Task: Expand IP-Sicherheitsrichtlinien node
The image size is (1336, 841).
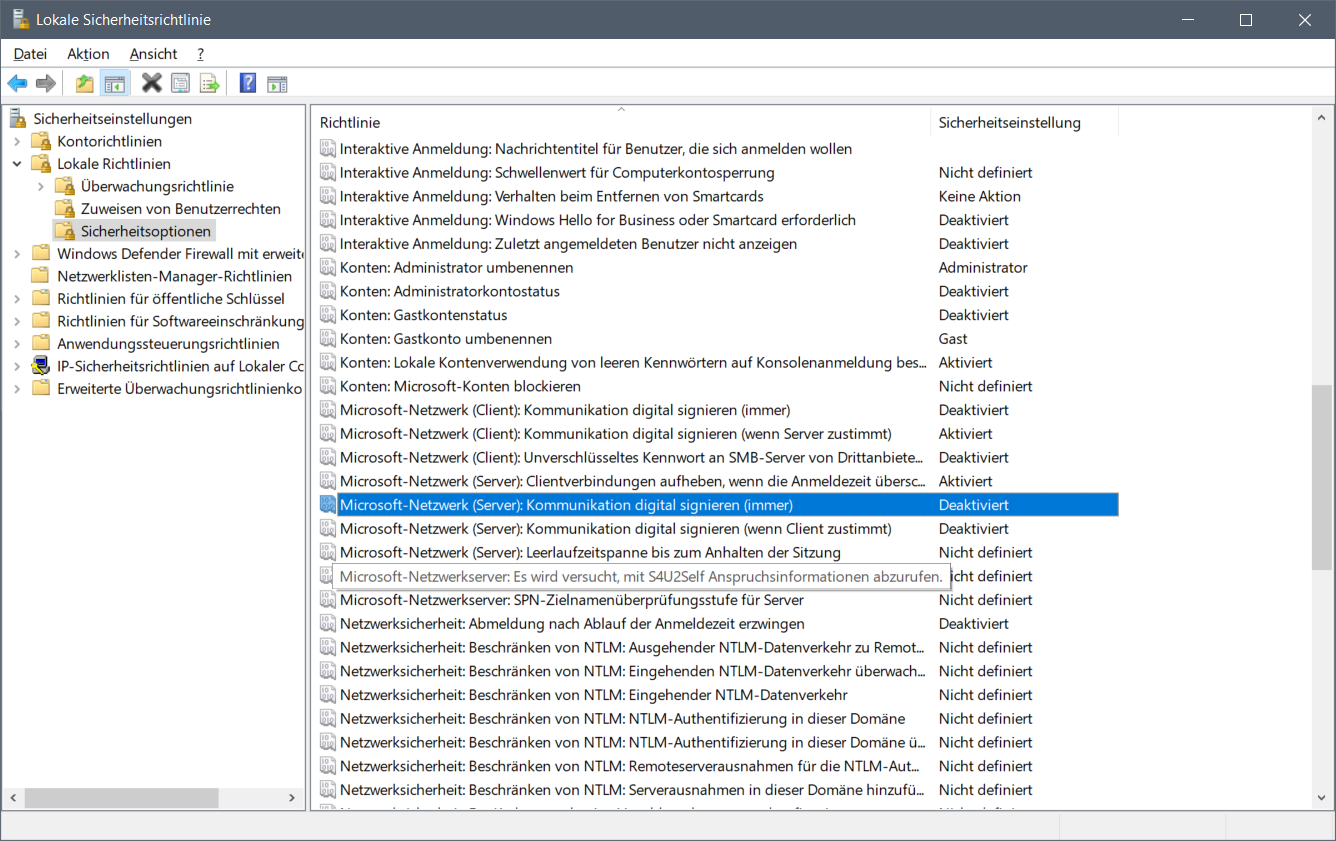Action: (17, 366)
